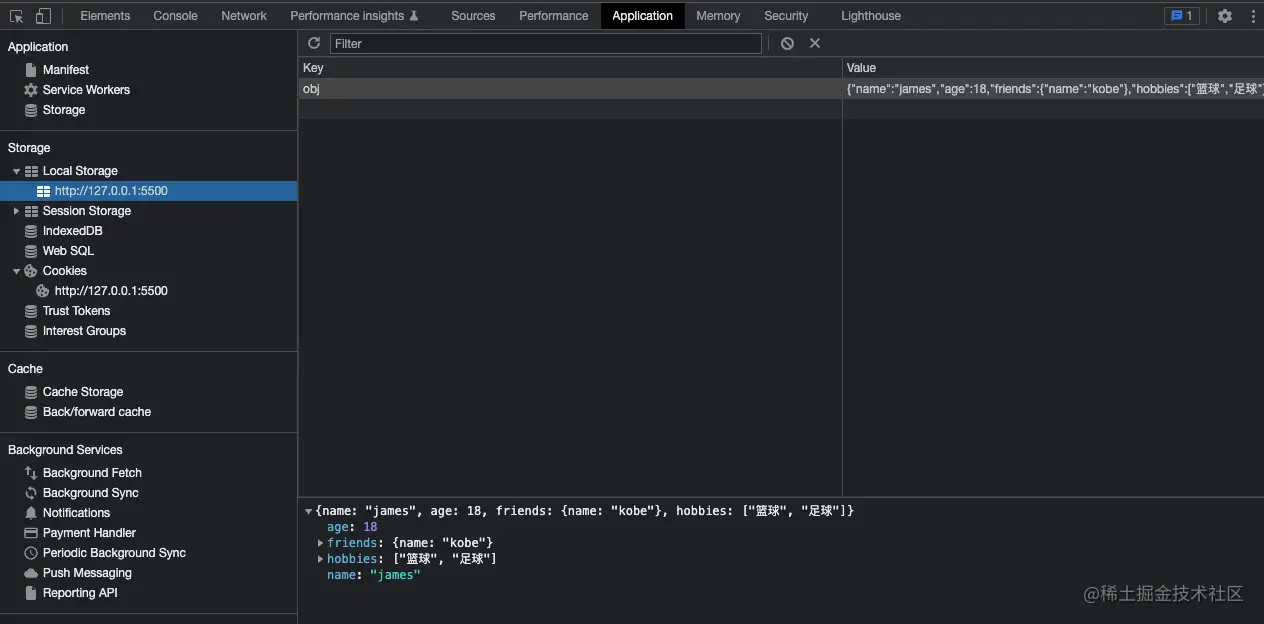Open the Performance insights tab
The width and height of the screenshot is (1264, 624).
pos(355,16)
